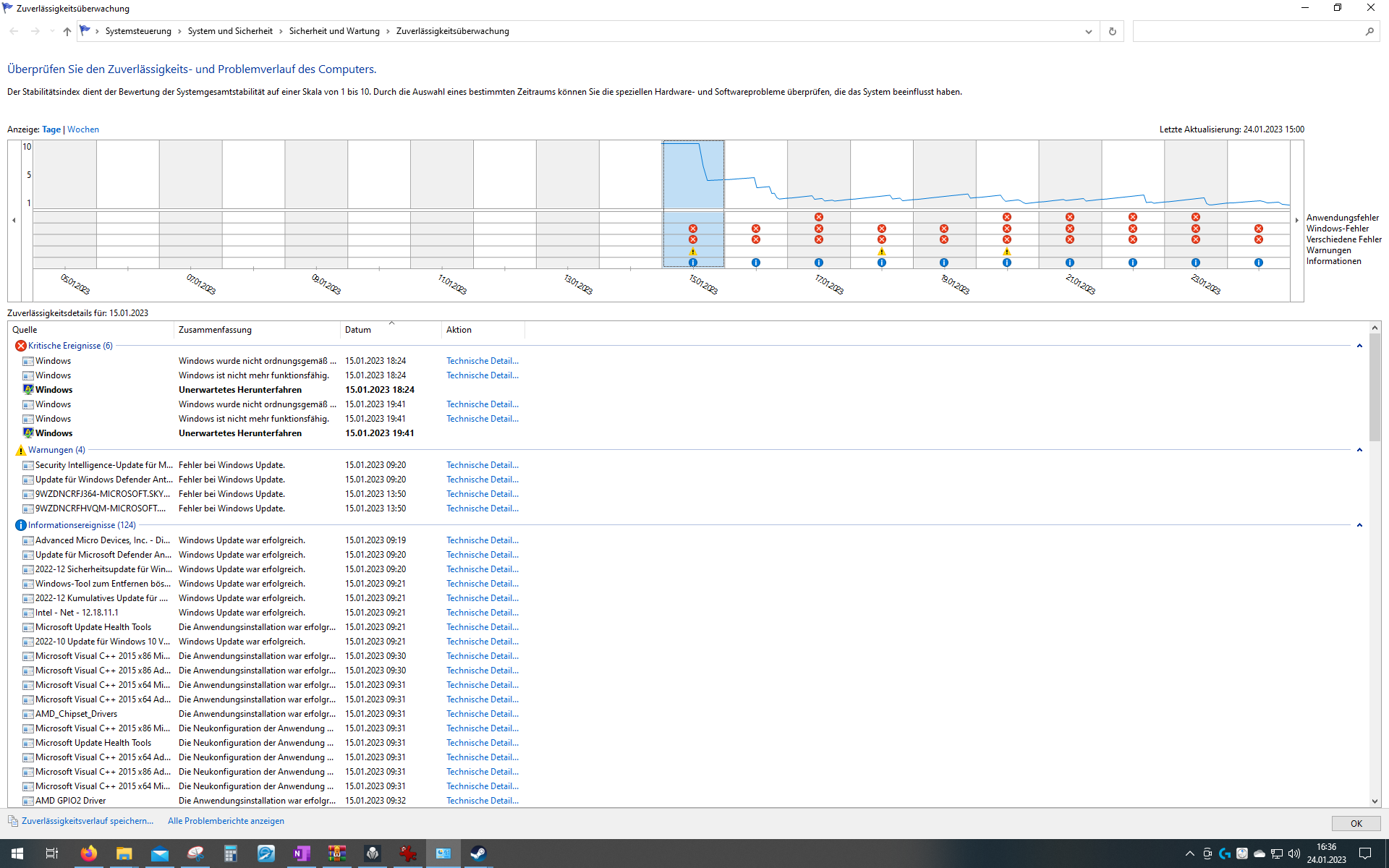Click Alle Problemberichte anzeigen link

pos(226,821)
